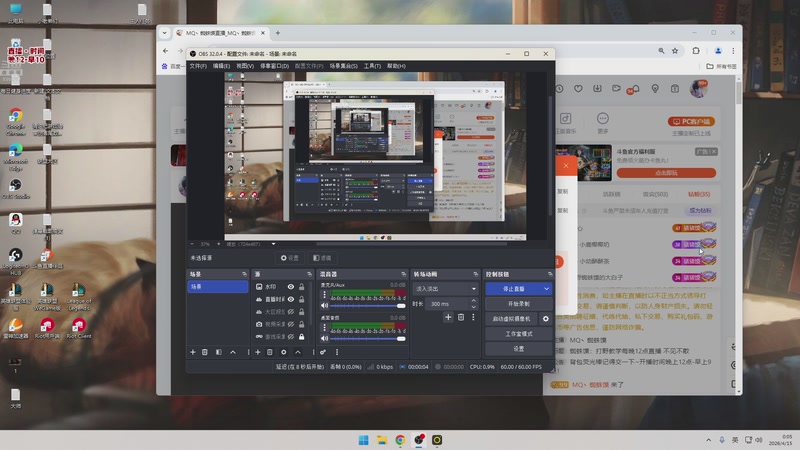The width and height of the screenshot is (800, 450).
Task: Toggle lock on the 视频采集 source
Action: 302,324
